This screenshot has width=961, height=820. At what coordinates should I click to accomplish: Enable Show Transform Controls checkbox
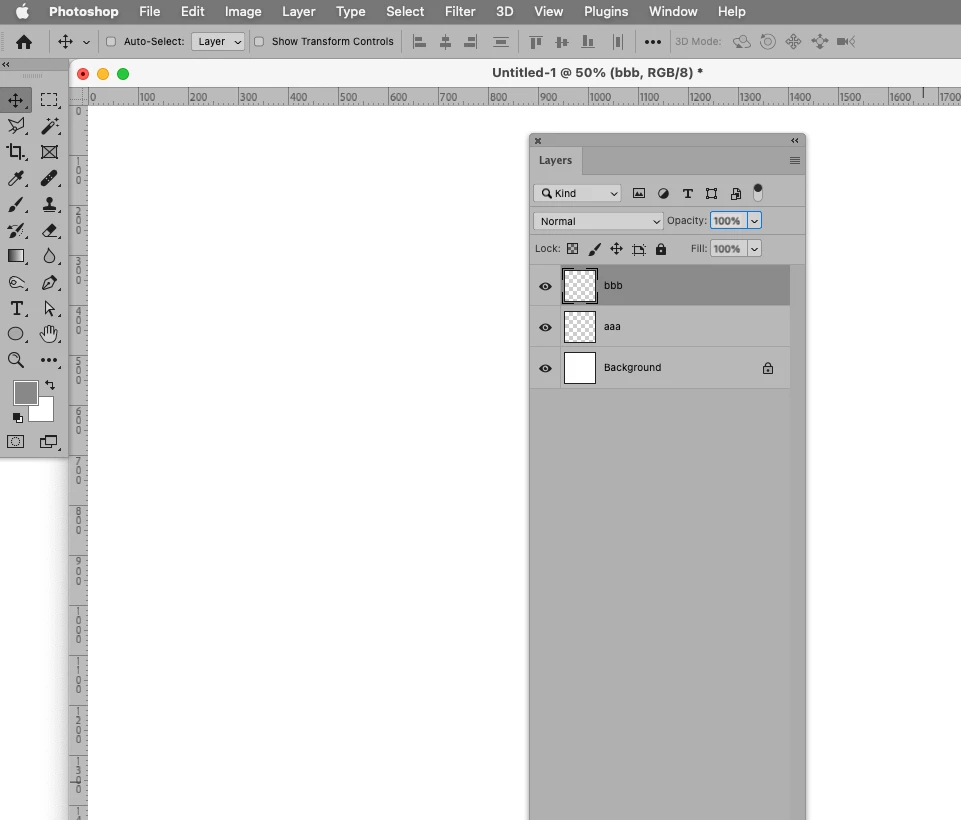click(259, 42)
